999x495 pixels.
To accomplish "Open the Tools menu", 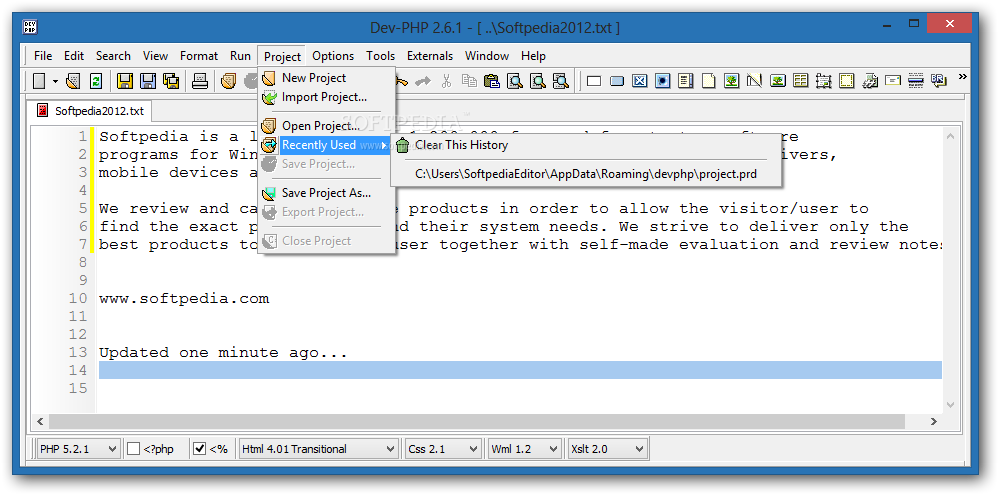I will click(380, 56).
